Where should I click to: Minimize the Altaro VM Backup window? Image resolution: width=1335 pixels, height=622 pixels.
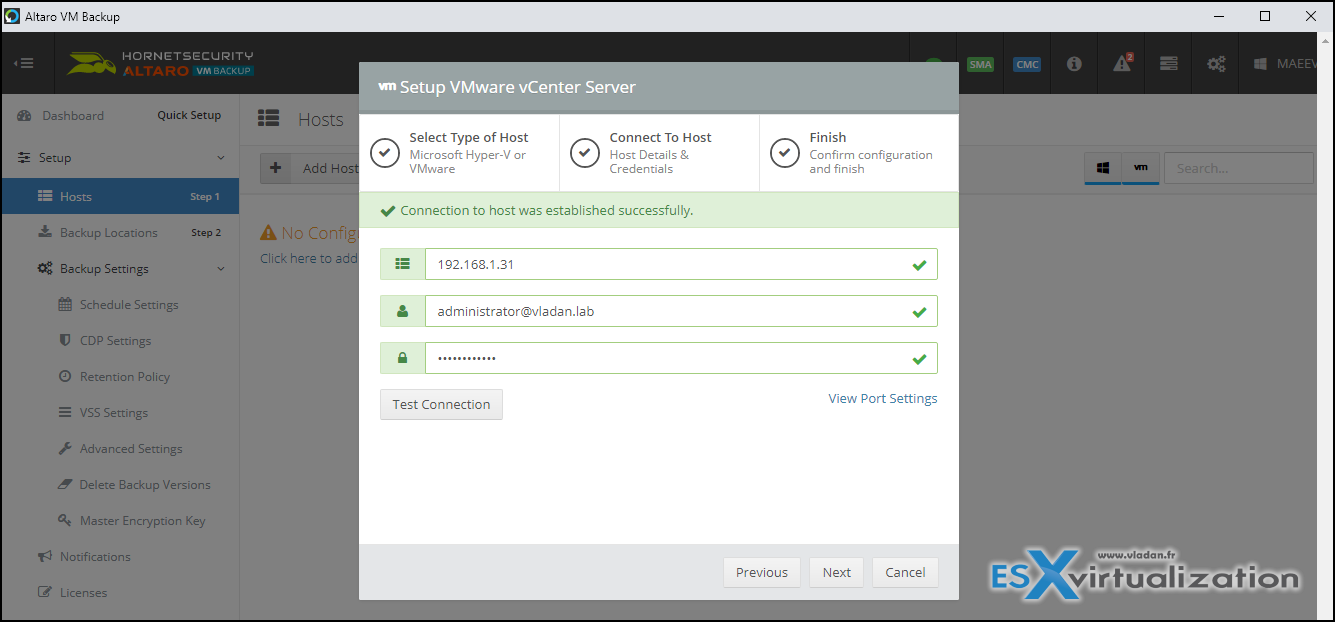(x=1219, y=16)
